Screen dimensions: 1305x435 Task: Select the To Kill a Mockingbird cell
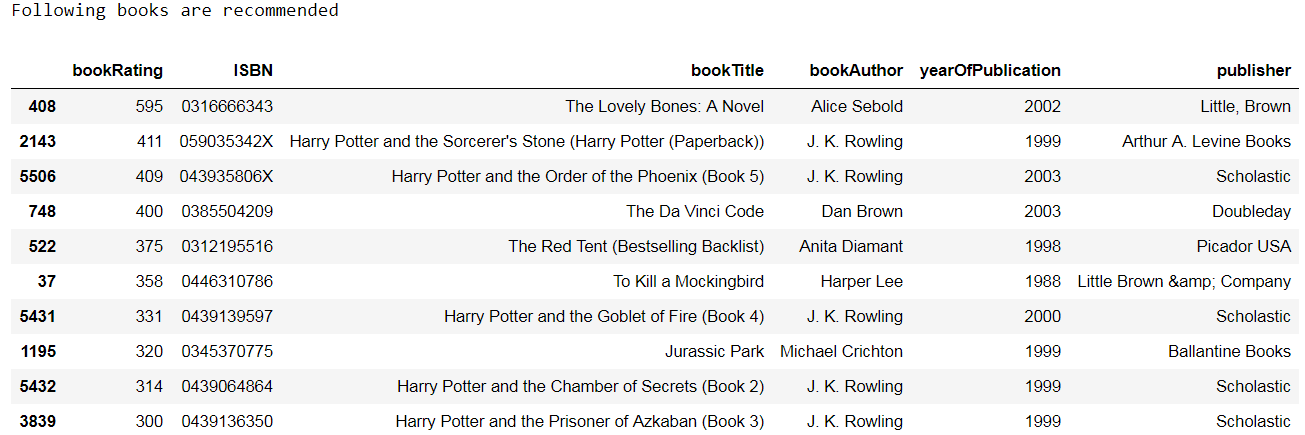click(x=688, y=281)
